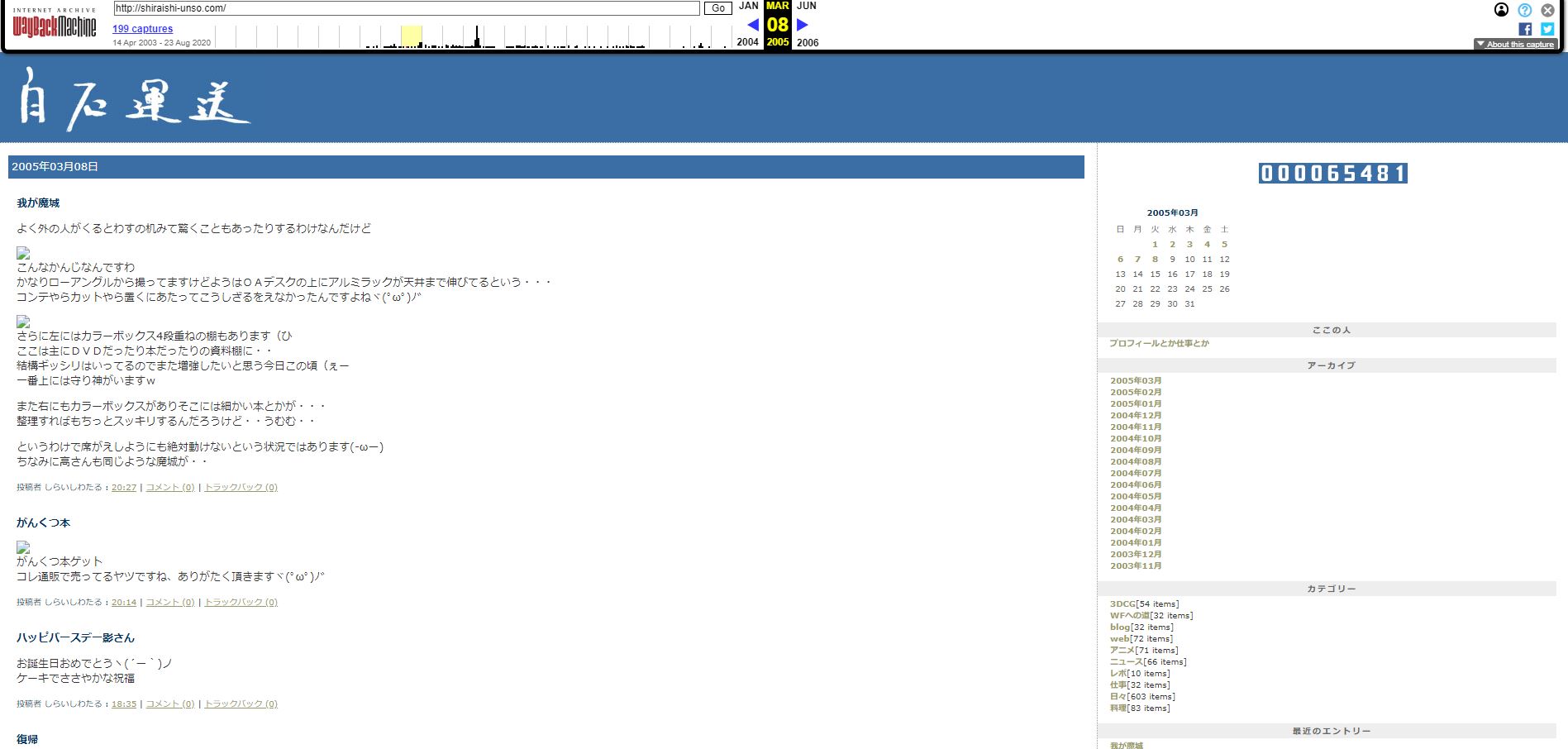This screenshot has width=1568, height=749.
Task: Select the JUN month capture
Action: (806, 6)
